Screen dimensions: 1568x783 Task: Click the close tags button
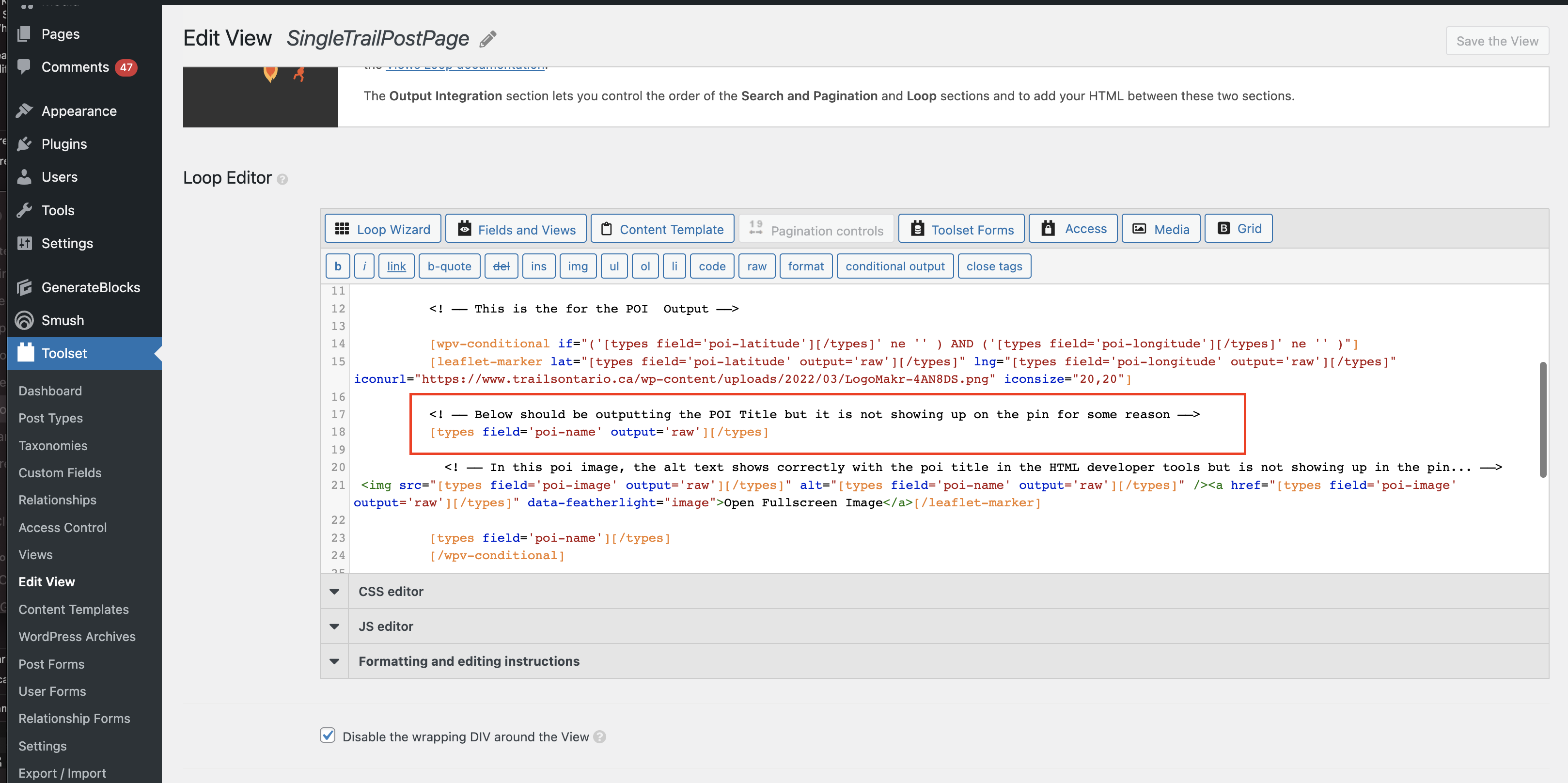994,266
